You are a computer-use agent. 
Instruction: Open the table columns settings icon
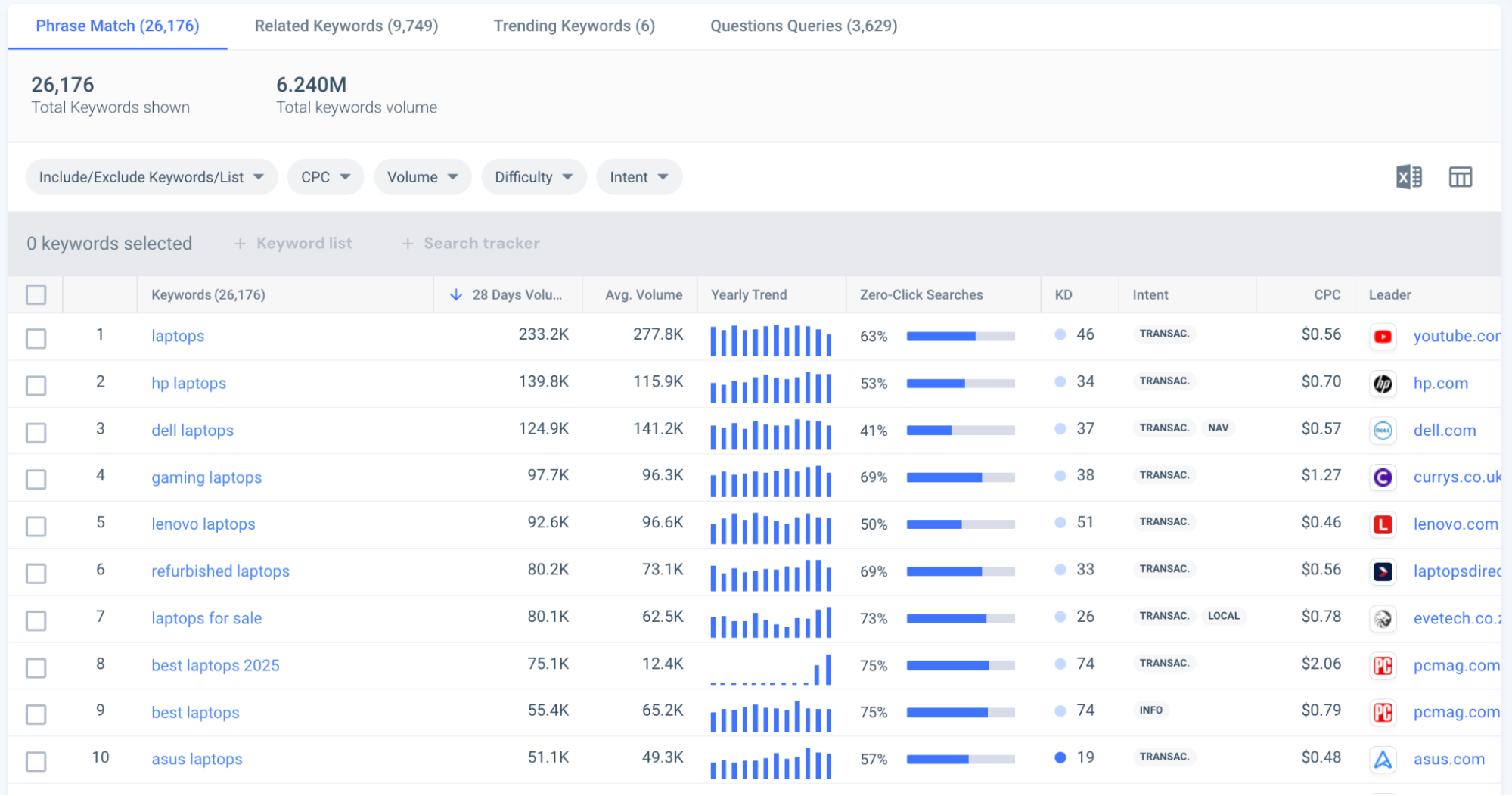click(x=1460, y=177)
